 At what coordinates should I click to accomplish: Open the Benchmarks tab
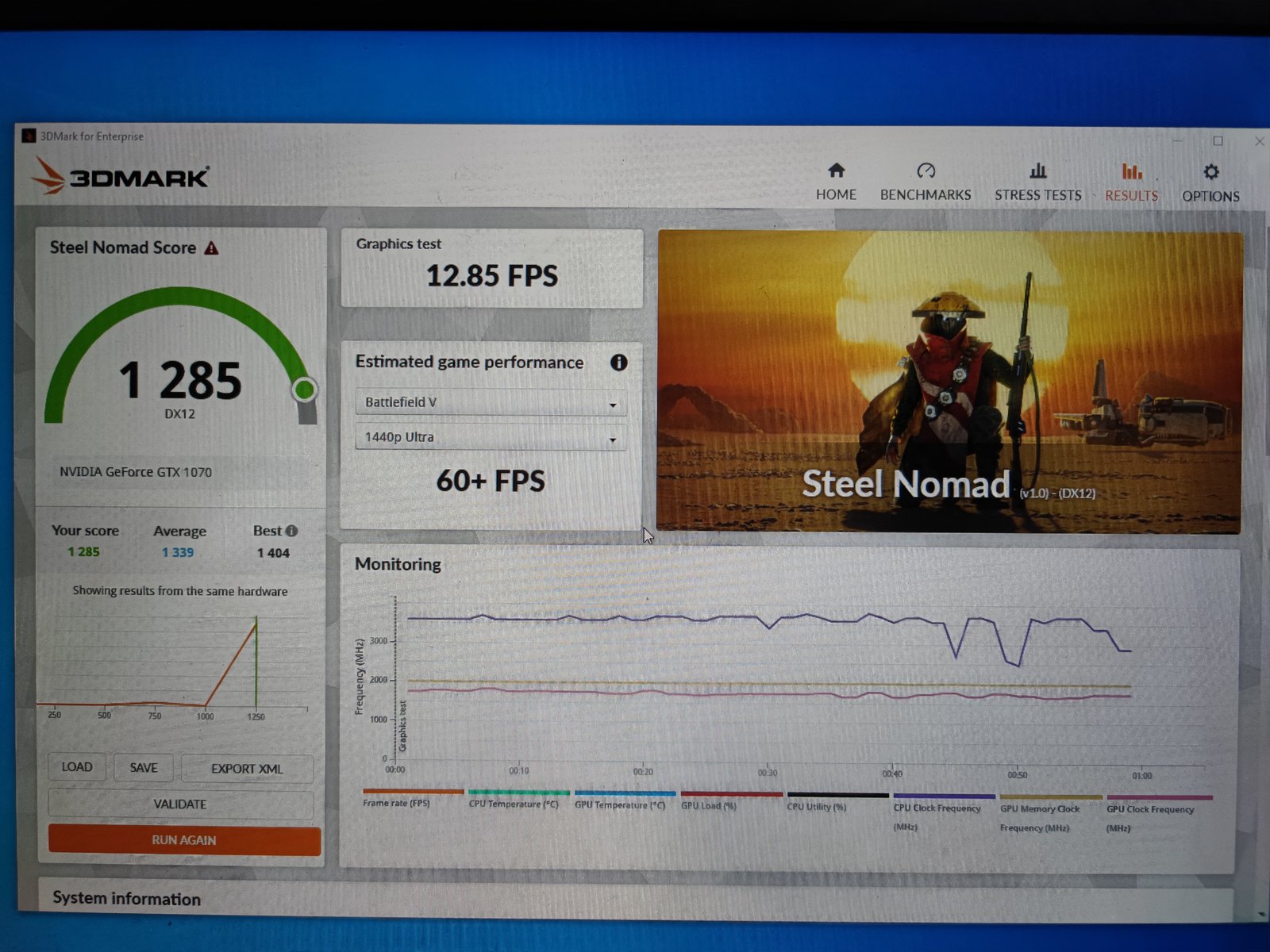pyautogui.click(x=926, y=182)
